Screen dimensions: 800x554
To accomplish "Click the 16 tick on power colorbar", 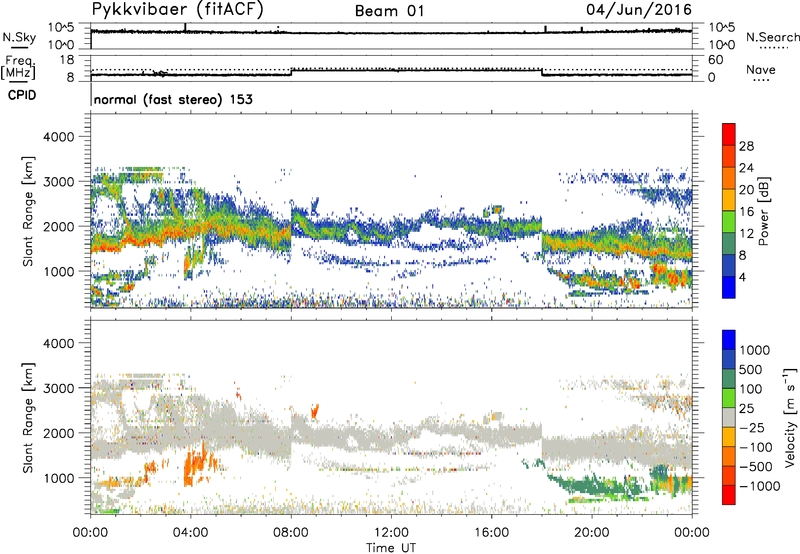I will coord(746,212).
